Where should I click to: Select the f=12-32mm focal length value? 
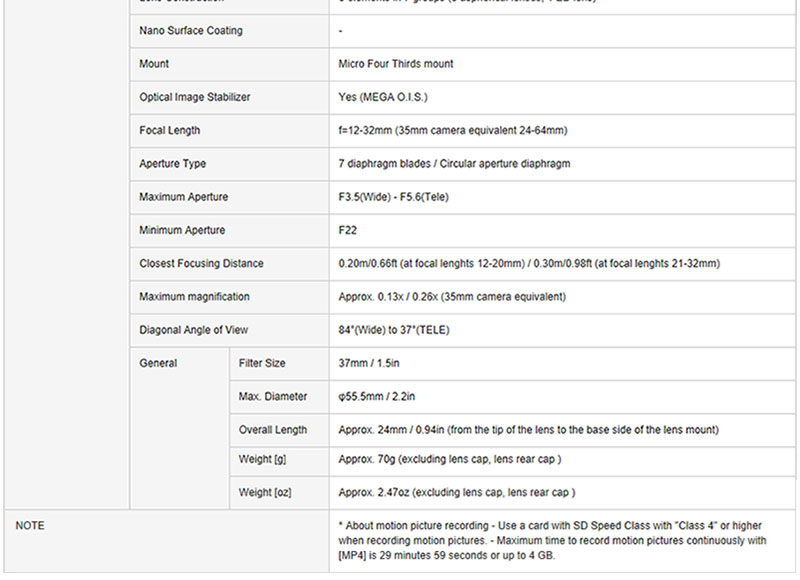tap(453, 130)
